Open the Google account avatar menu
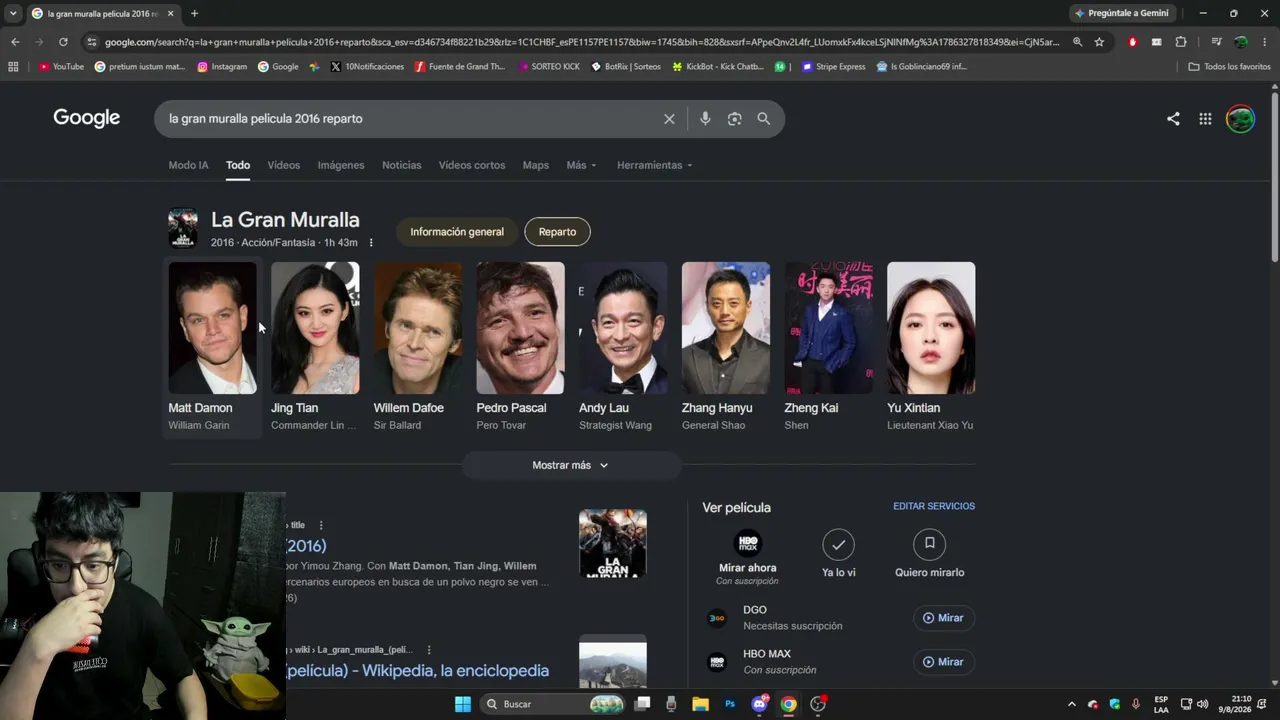The height and width of the screenshot is (720, 1280). tap(1240, 119)
